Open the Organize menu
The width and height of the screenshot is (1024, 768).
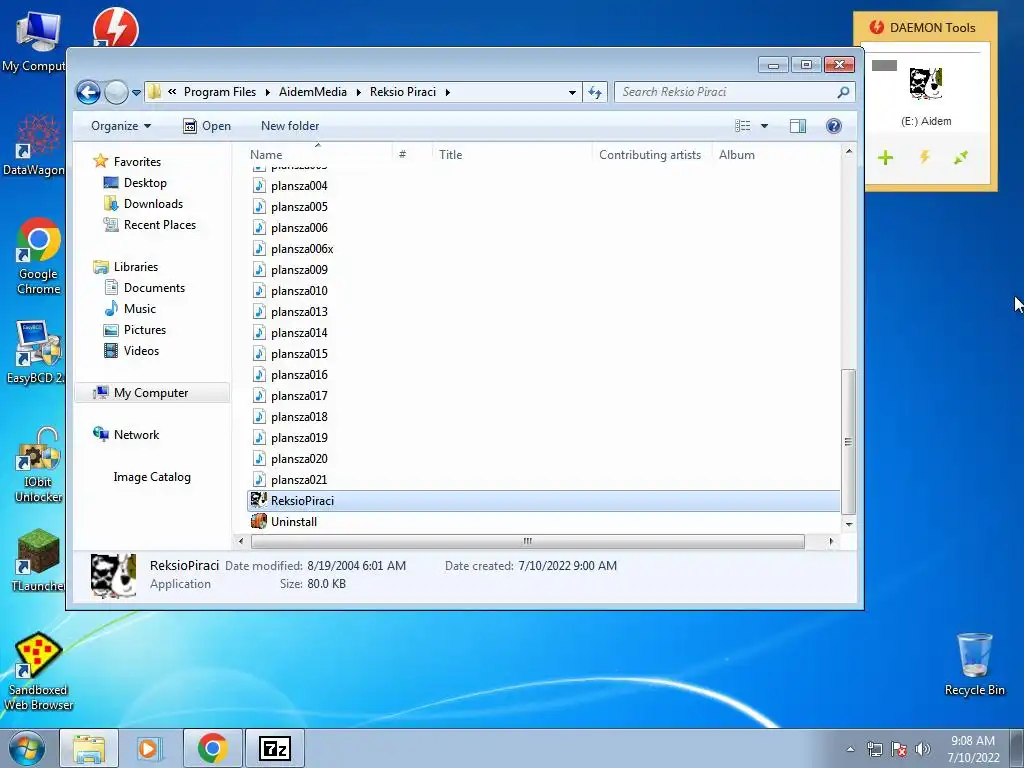tap(121, 126)
